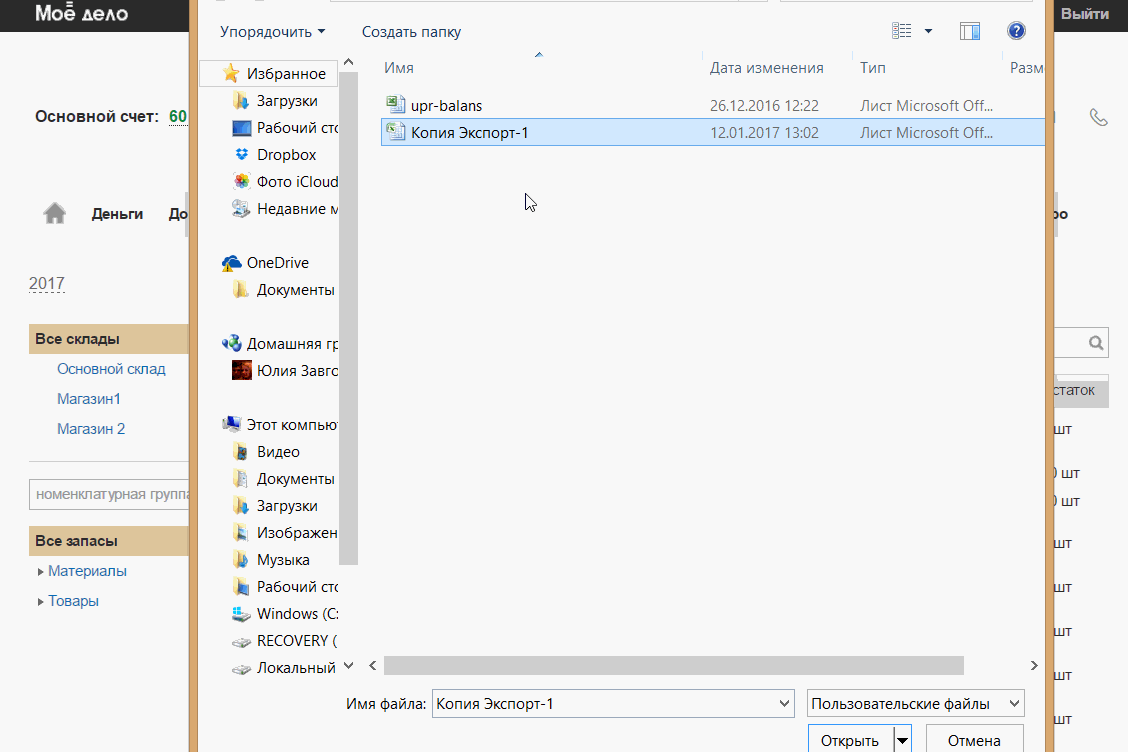Open Домашняя группа in navigation pane
1128x752 pixels.
click(280, 344)
